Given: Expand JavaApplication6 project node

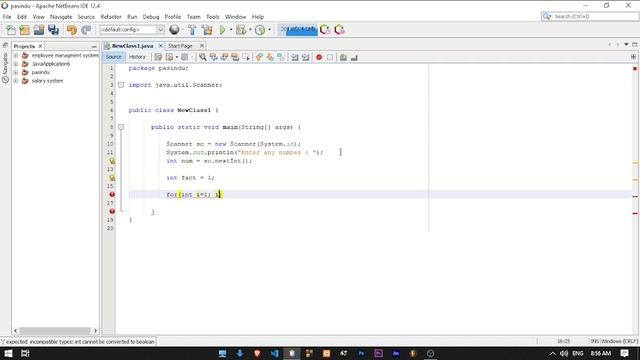Looking at the screenshot, I should pos(16,64).
